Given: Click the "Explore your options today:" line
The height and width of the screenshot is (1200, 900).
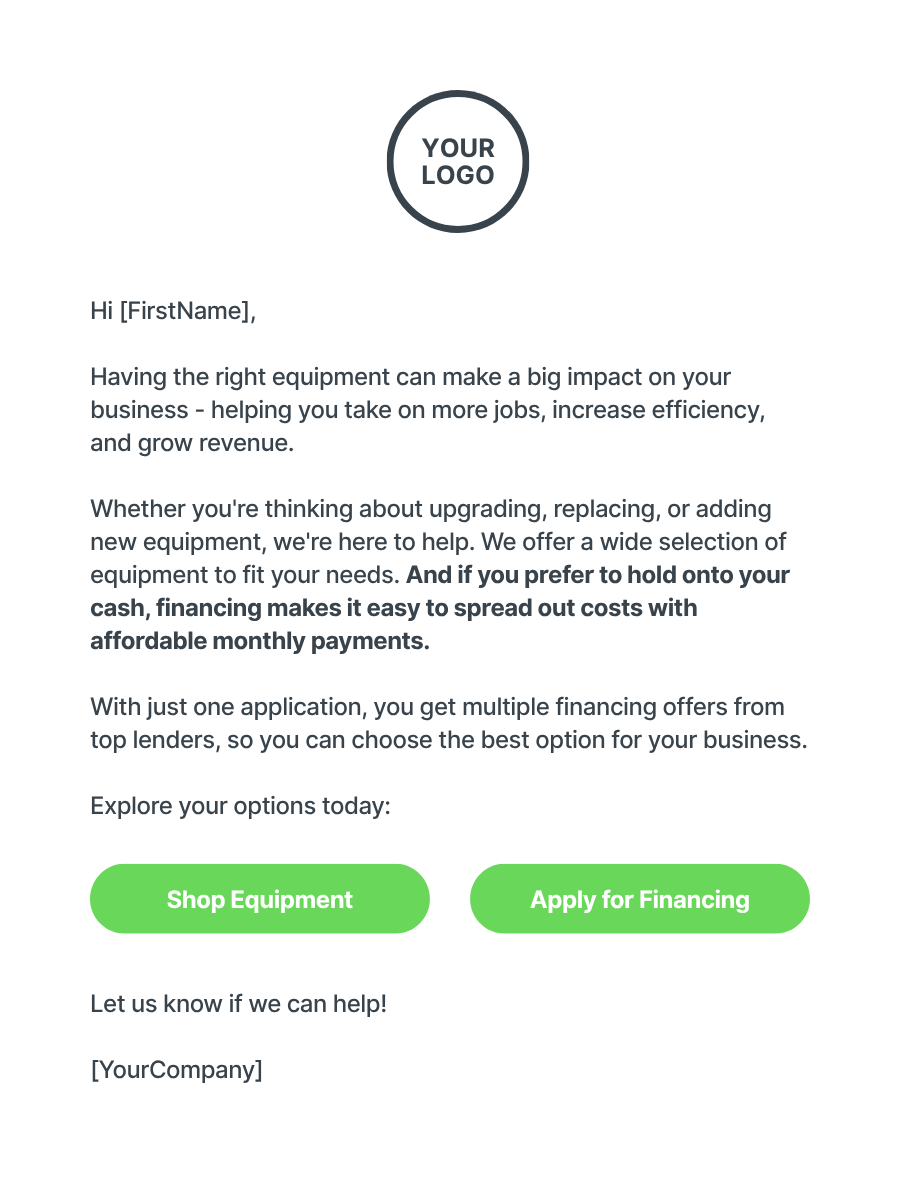Looking at the screenshot, I should coord(240,806).
